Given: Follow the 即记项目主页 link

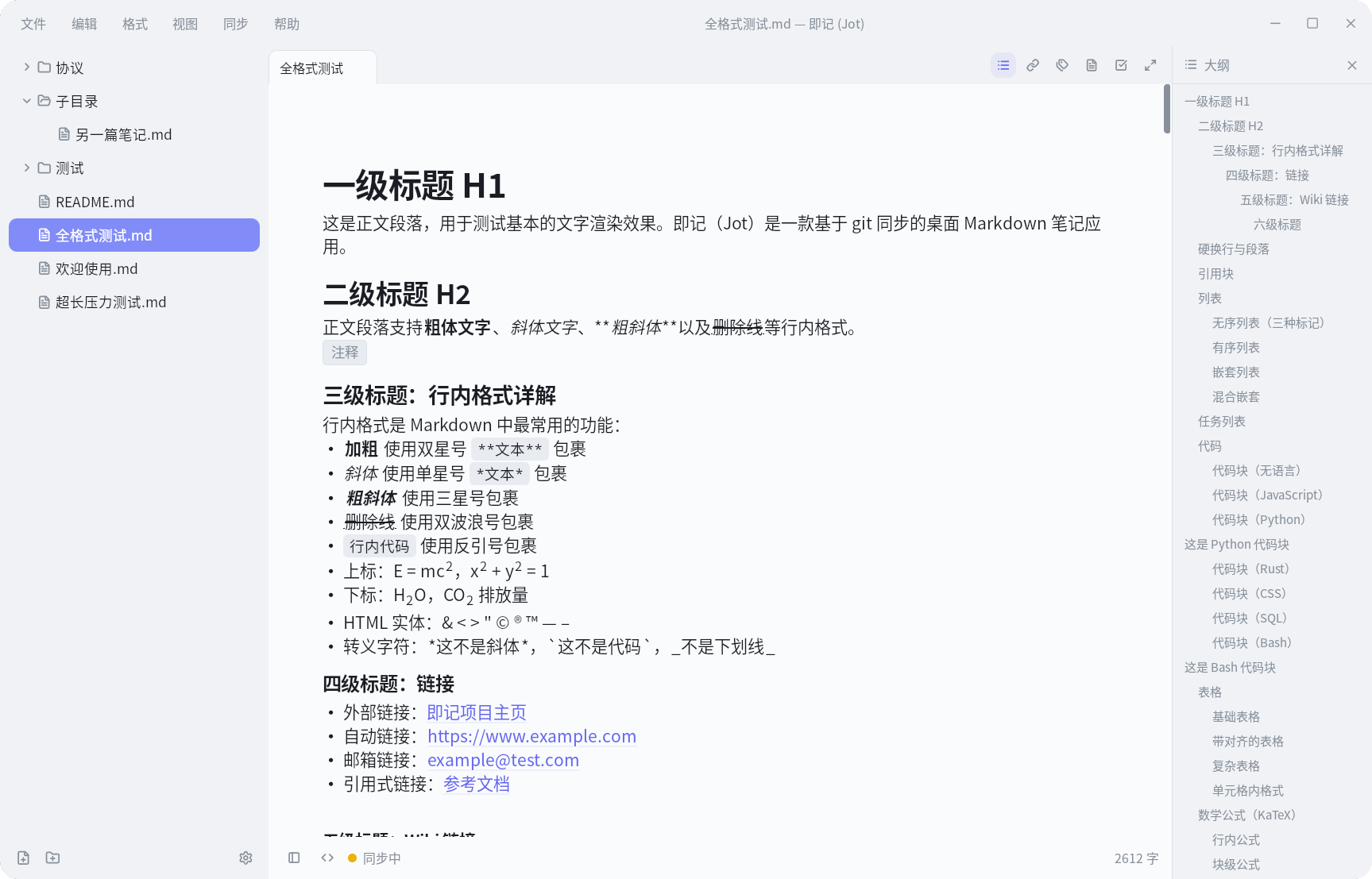Looking at the screenshot, I should 477,712.
